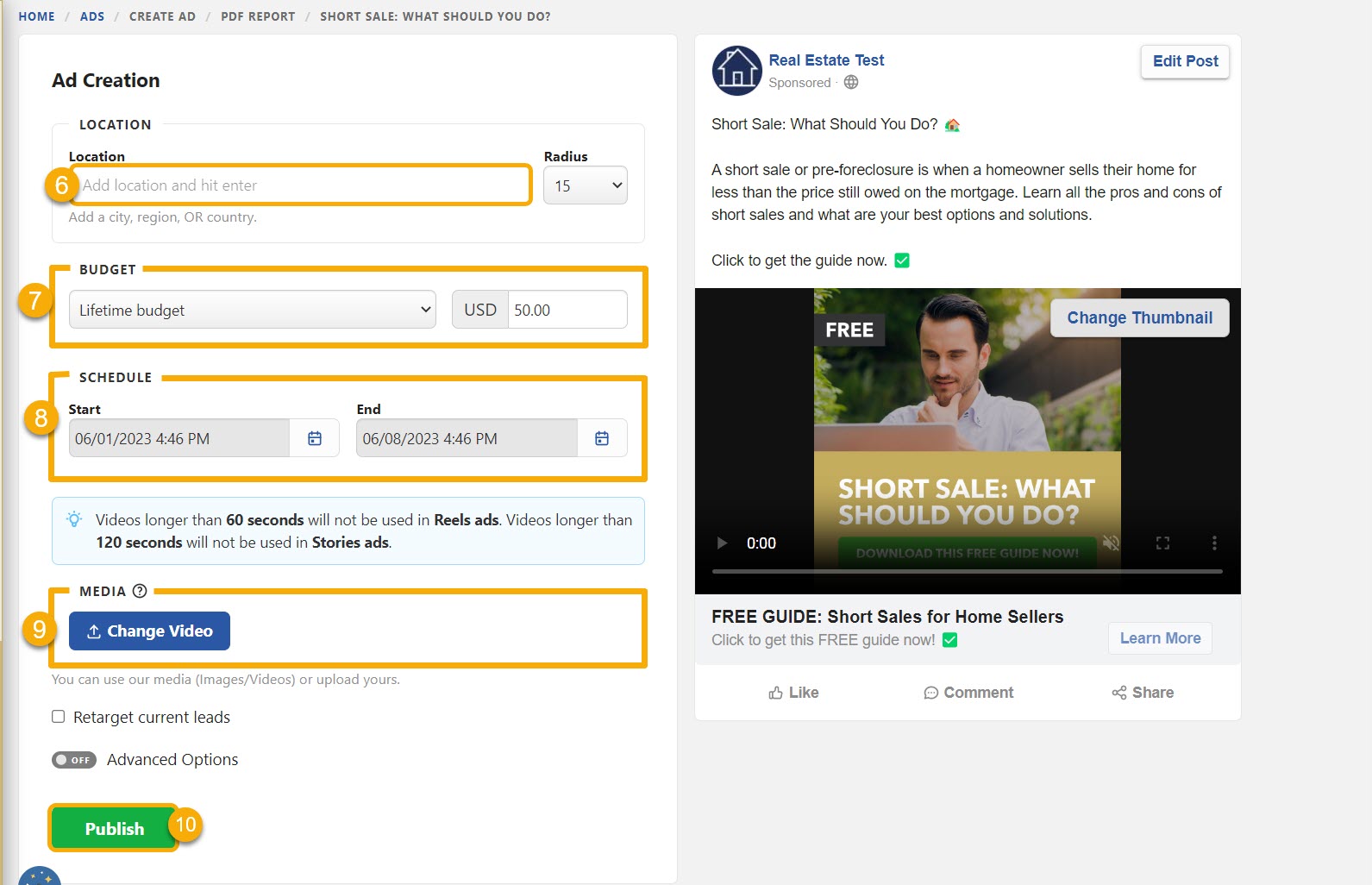
Task: Go to ADS in the breadcrumb
Action: coord(92,16)
